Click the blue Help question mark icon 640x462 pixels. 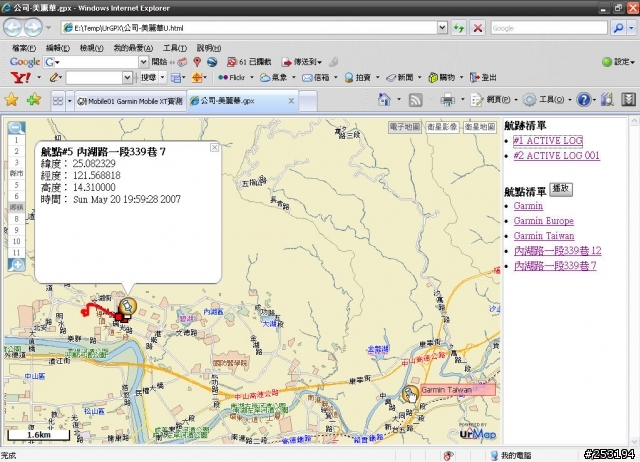point(584,100)
